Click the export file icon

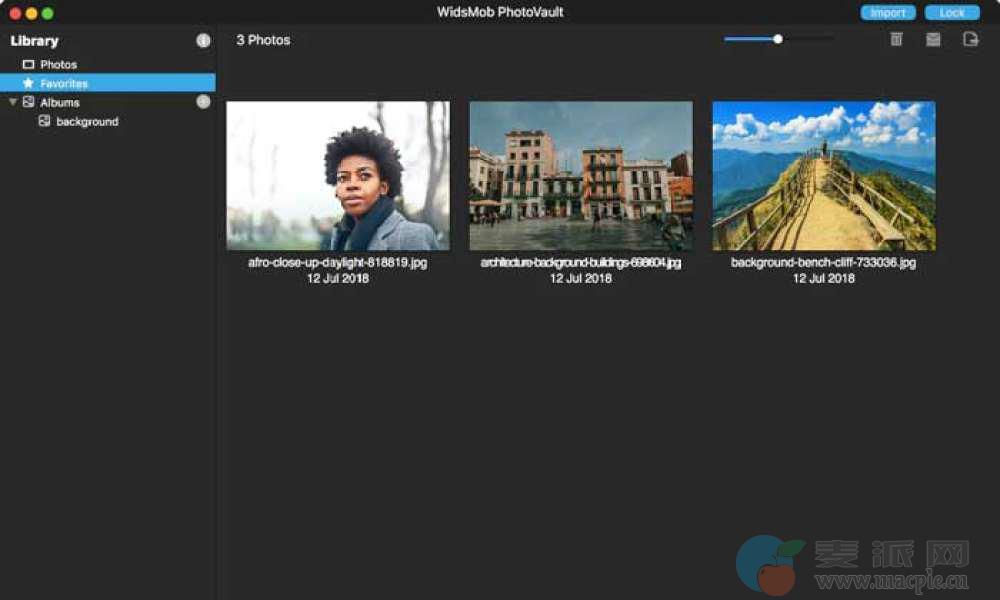970,39
